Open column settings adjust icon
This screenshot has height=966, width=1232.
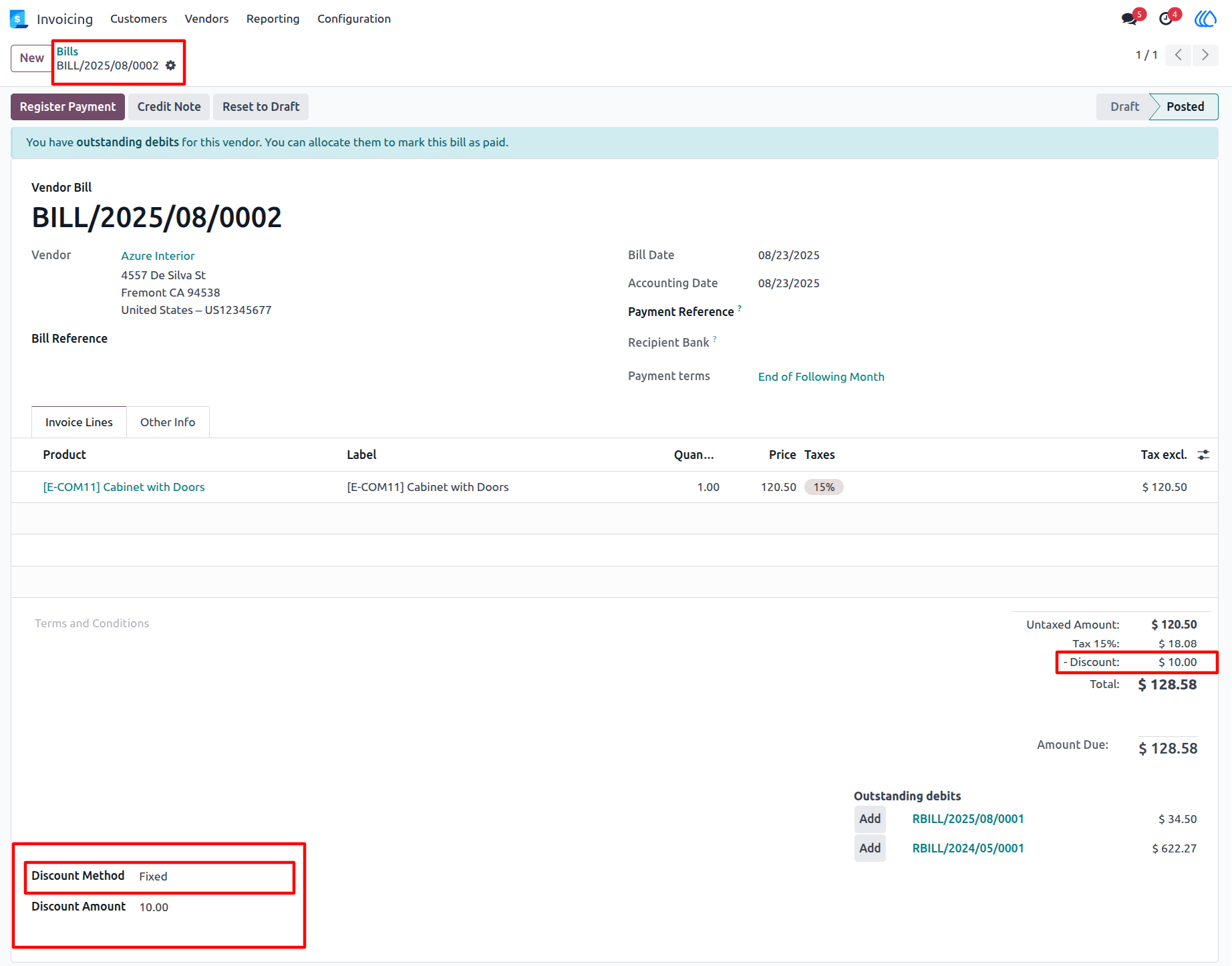tap(1203, 455)
